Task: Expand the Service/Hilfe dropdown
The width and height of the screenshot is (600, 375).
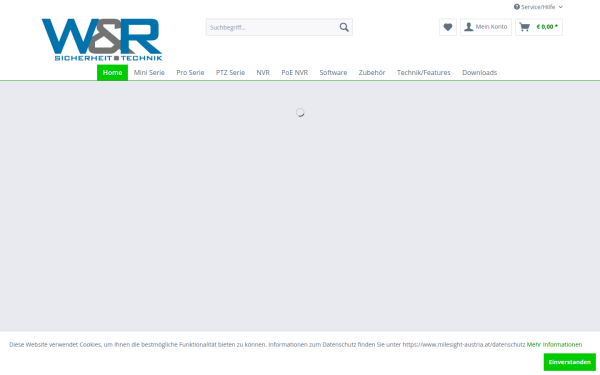Action: [x=538, y=7]
